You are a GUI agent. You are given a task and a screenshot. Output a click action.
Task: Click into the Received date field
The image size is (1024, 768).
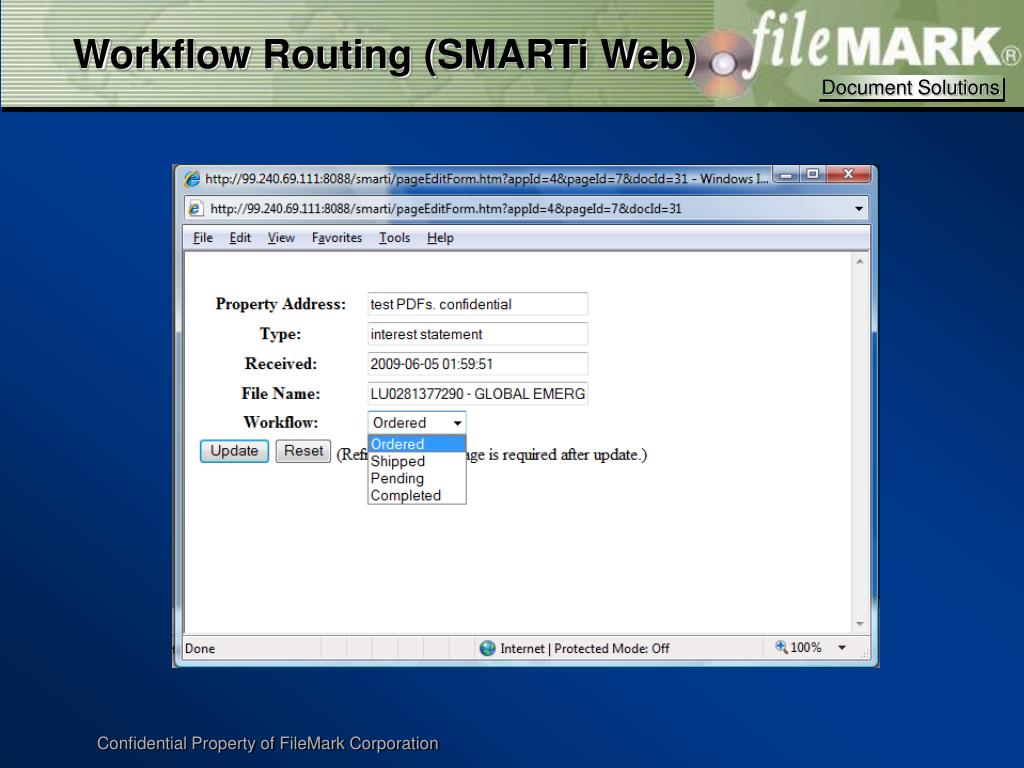pyautogui.click(x=477, y=364)
